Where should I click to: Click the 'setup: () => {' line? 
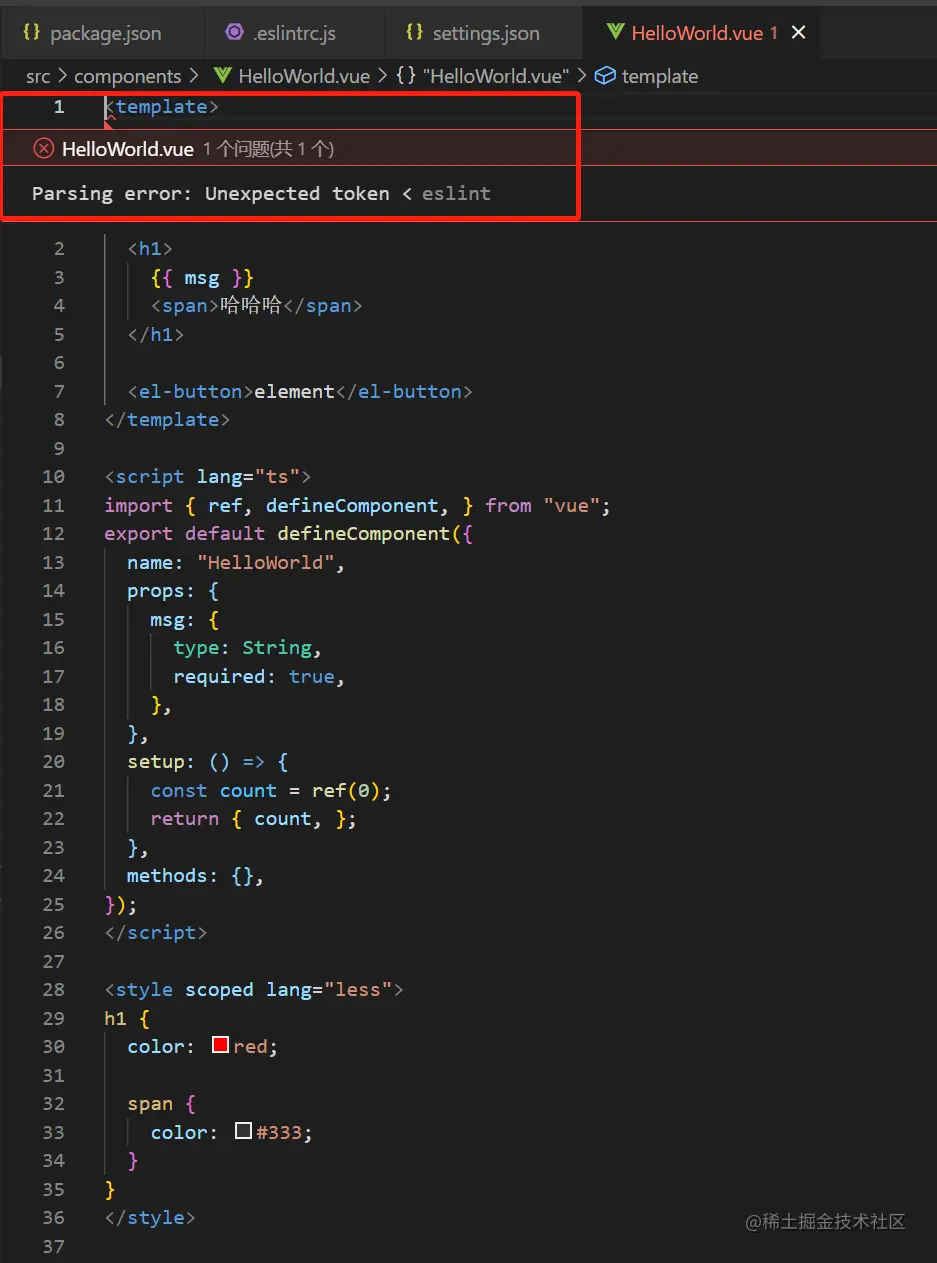pos(208,761)
